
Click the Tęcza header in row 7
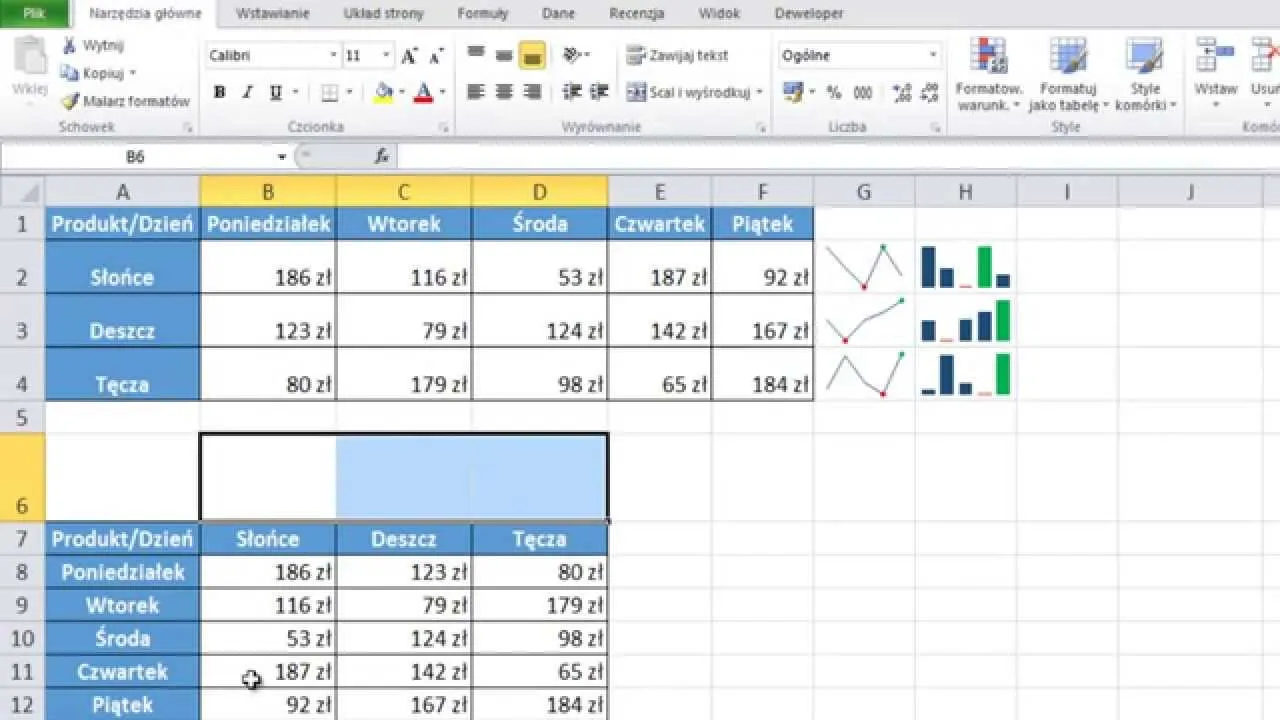tap(540, 539)
